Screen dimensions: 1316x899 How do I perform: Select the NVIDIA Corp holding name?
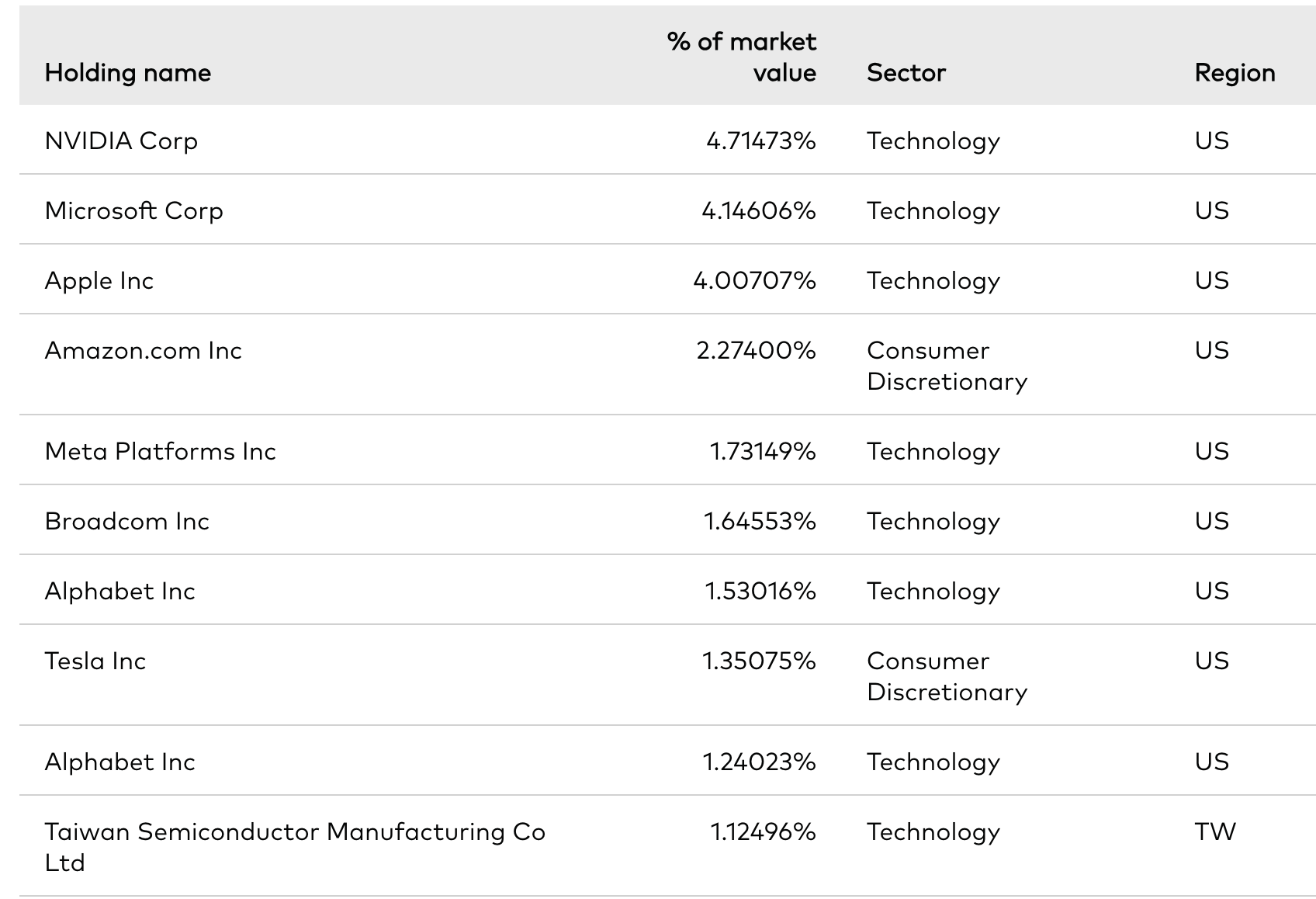121,141
